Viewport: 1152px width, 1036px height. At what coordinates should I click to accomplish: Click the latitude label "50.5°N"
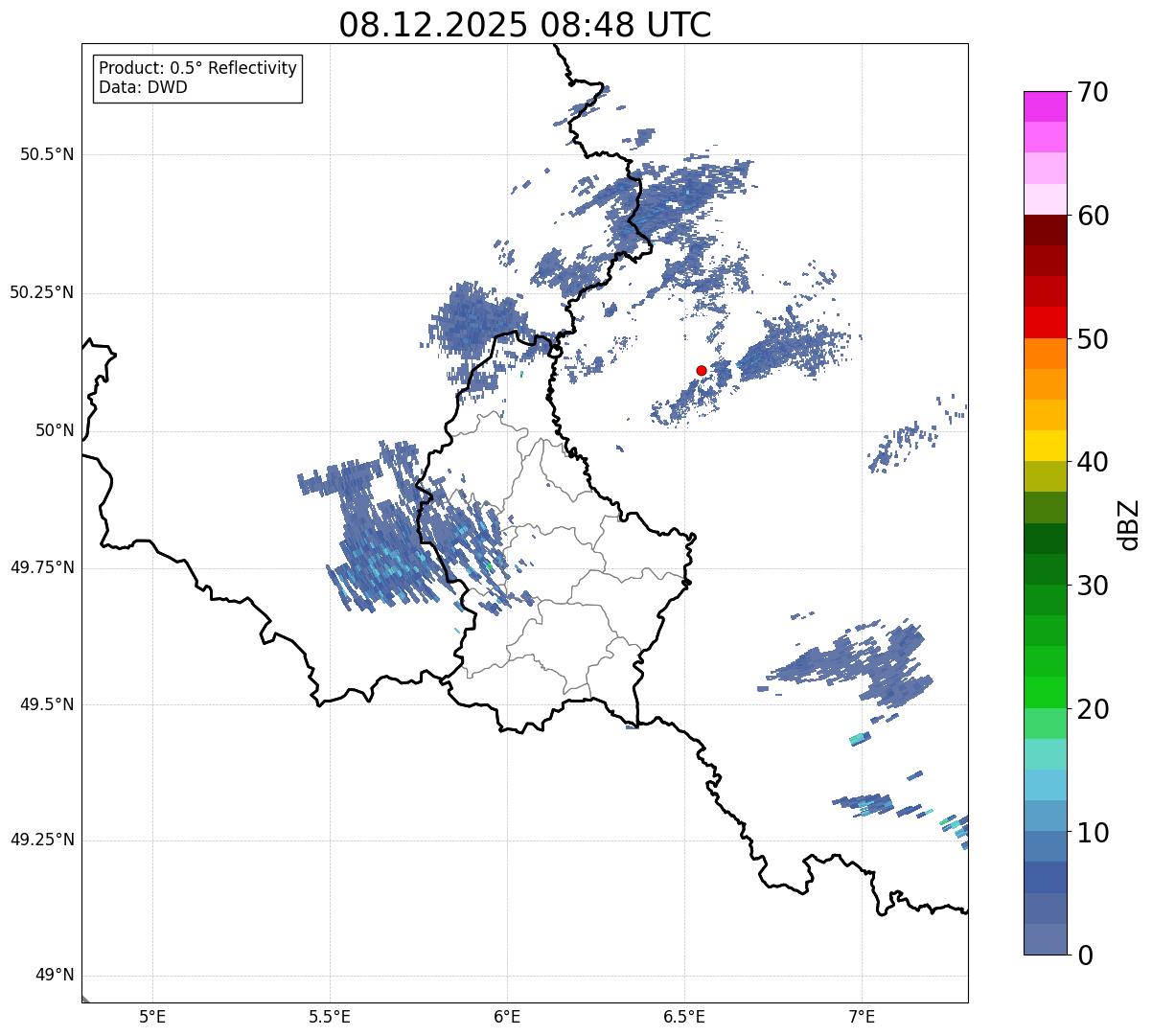47,155
